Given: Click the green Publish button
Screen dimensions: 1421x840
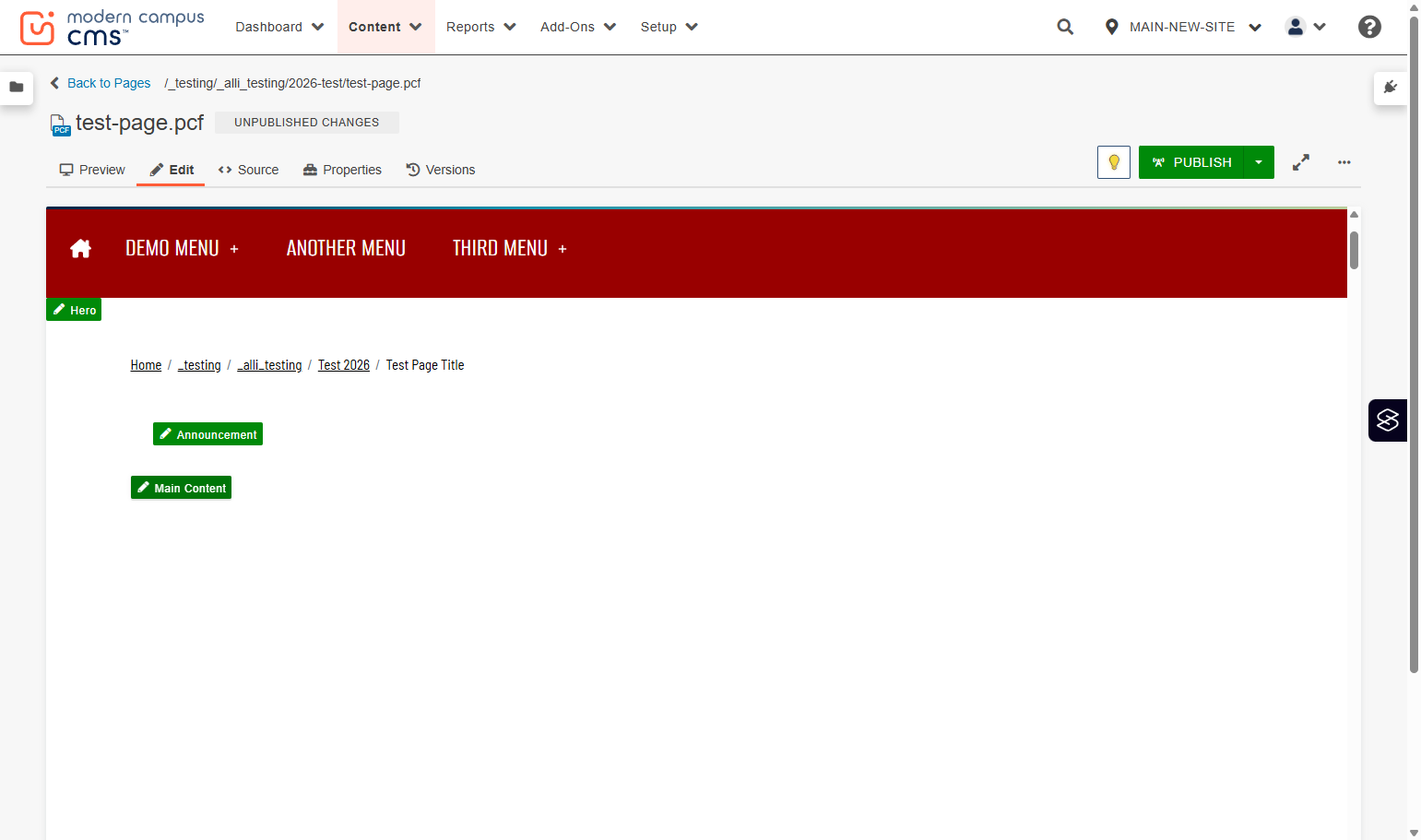Looking at the screenshot, I should [1191, 162].
